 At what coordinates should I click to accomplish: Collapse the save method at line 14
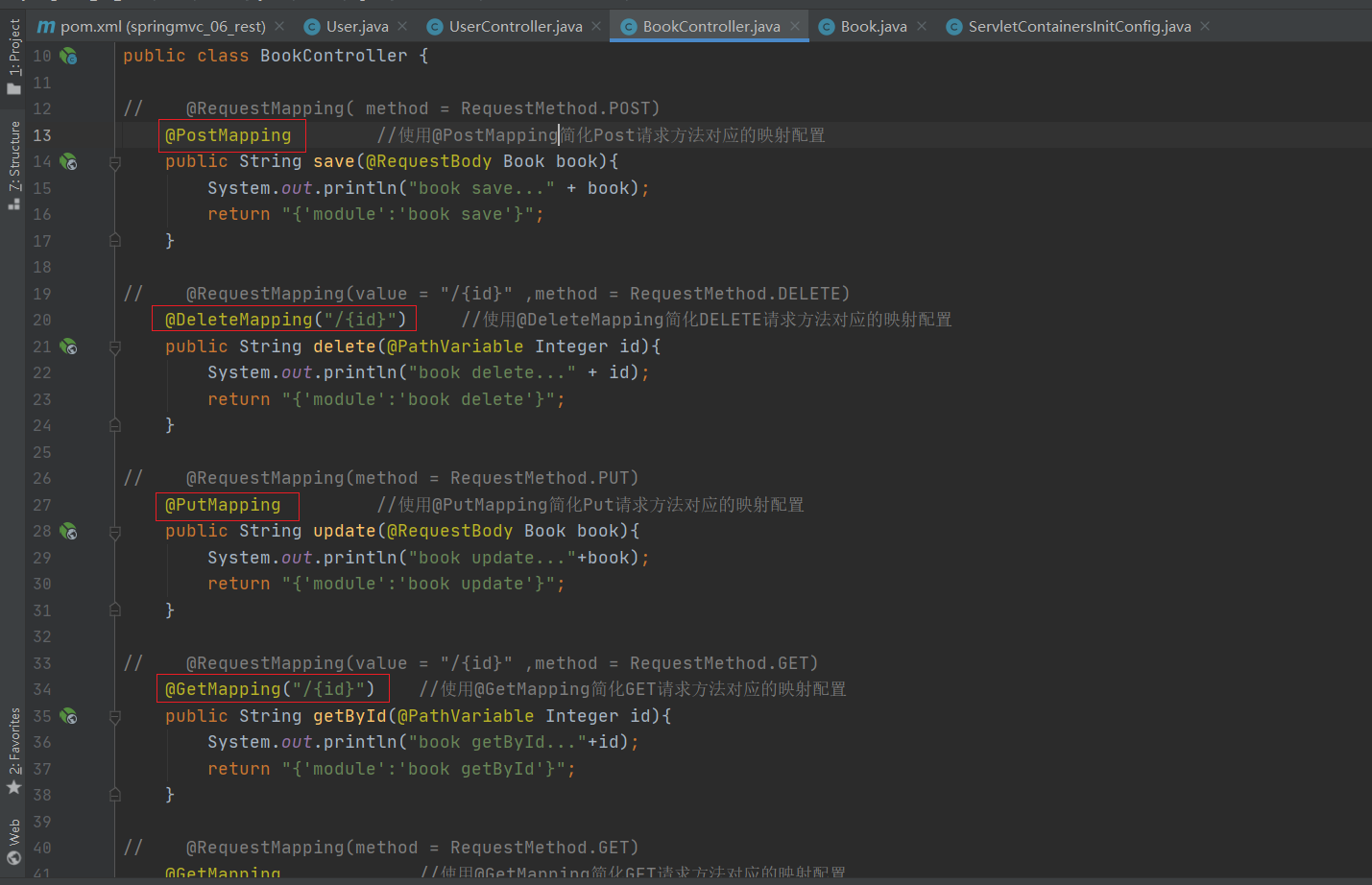point(115,163)
